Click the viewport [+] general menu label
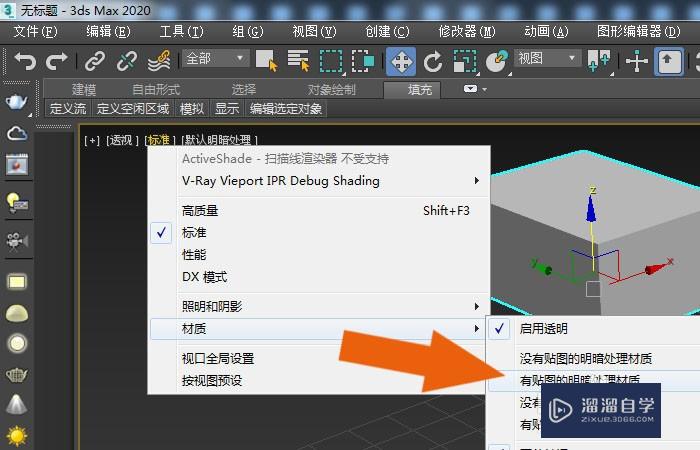Screen dimensions: 700x450 [92, 141]
